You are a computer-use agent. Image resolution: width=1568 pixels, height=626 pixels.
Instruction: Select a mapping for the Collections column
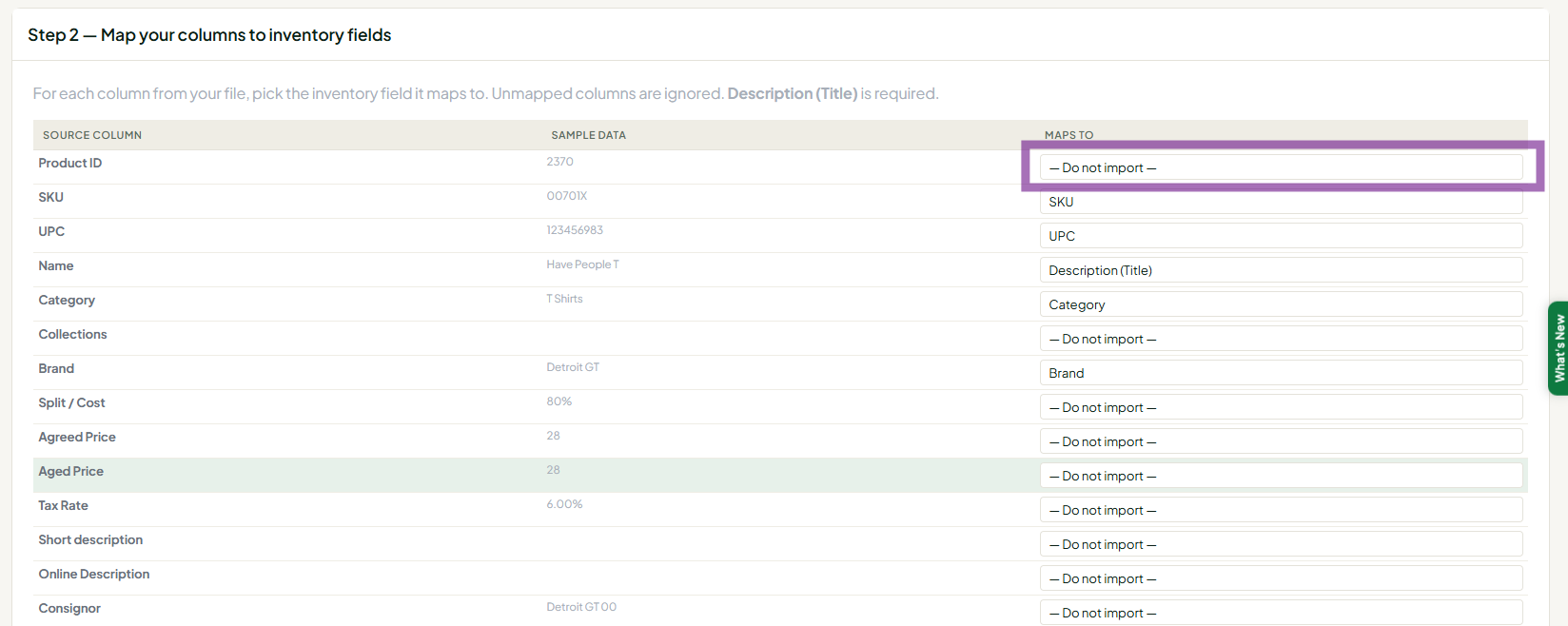click(x=1281, y=339)
